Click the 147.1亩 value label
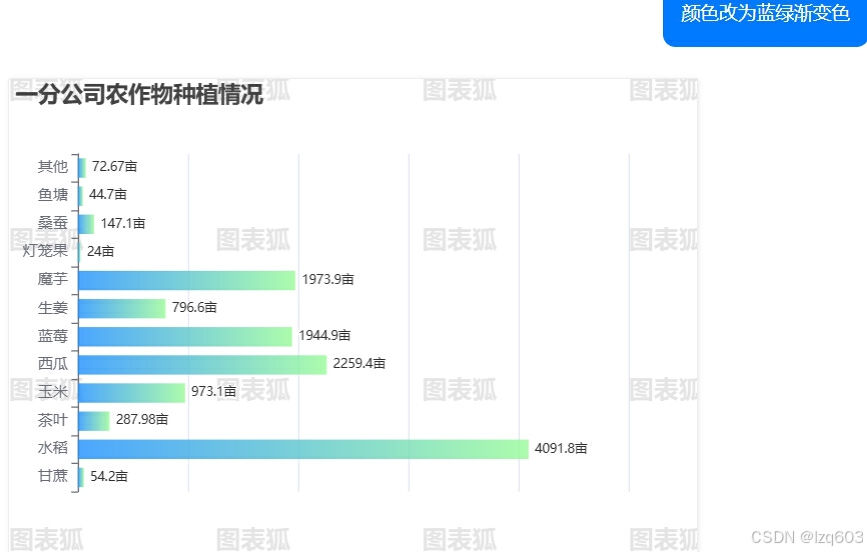The image size is (867, 552). coord(123,223)
